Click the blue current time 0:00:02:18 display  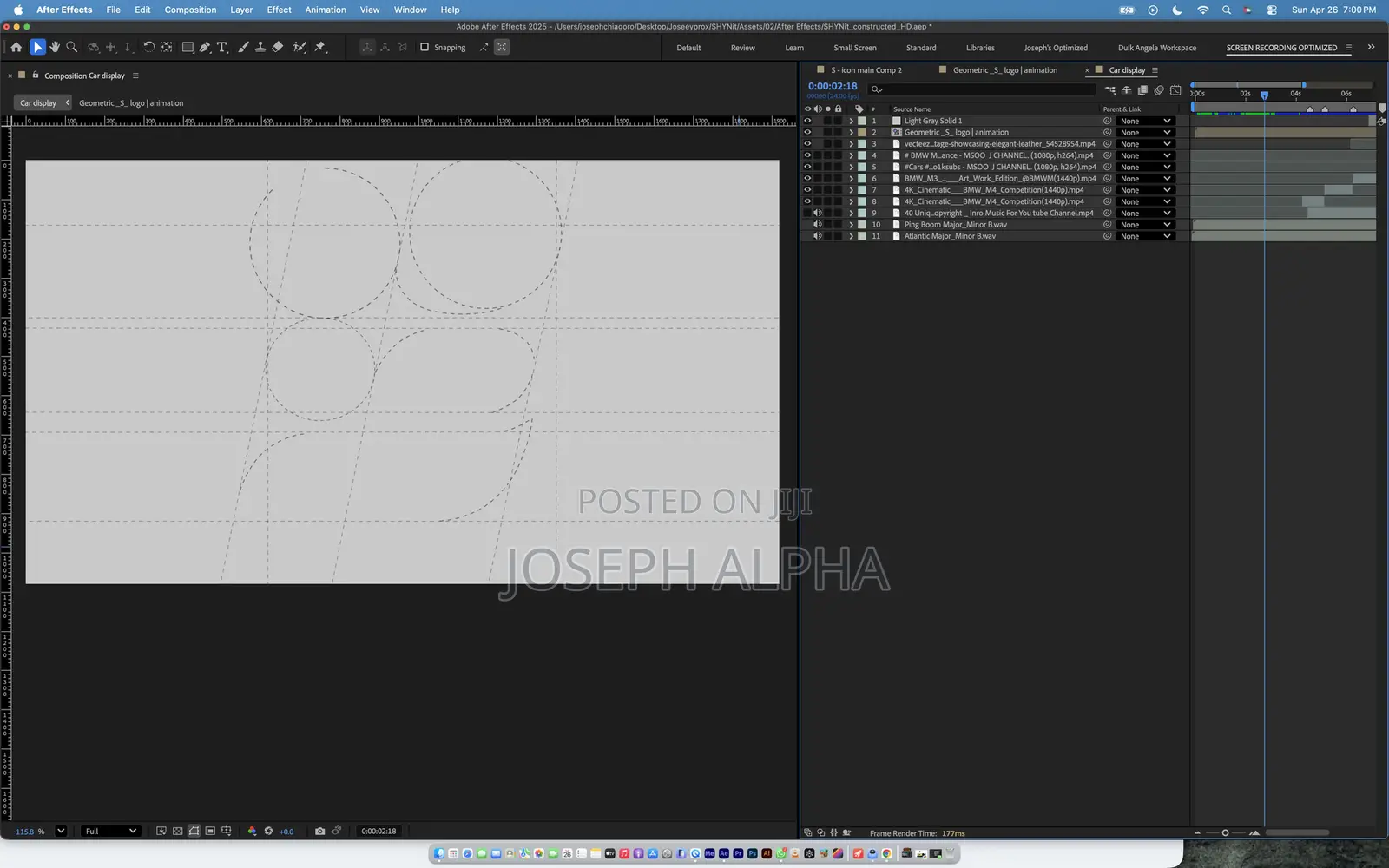pyautogui.click(x=833, y=86)
